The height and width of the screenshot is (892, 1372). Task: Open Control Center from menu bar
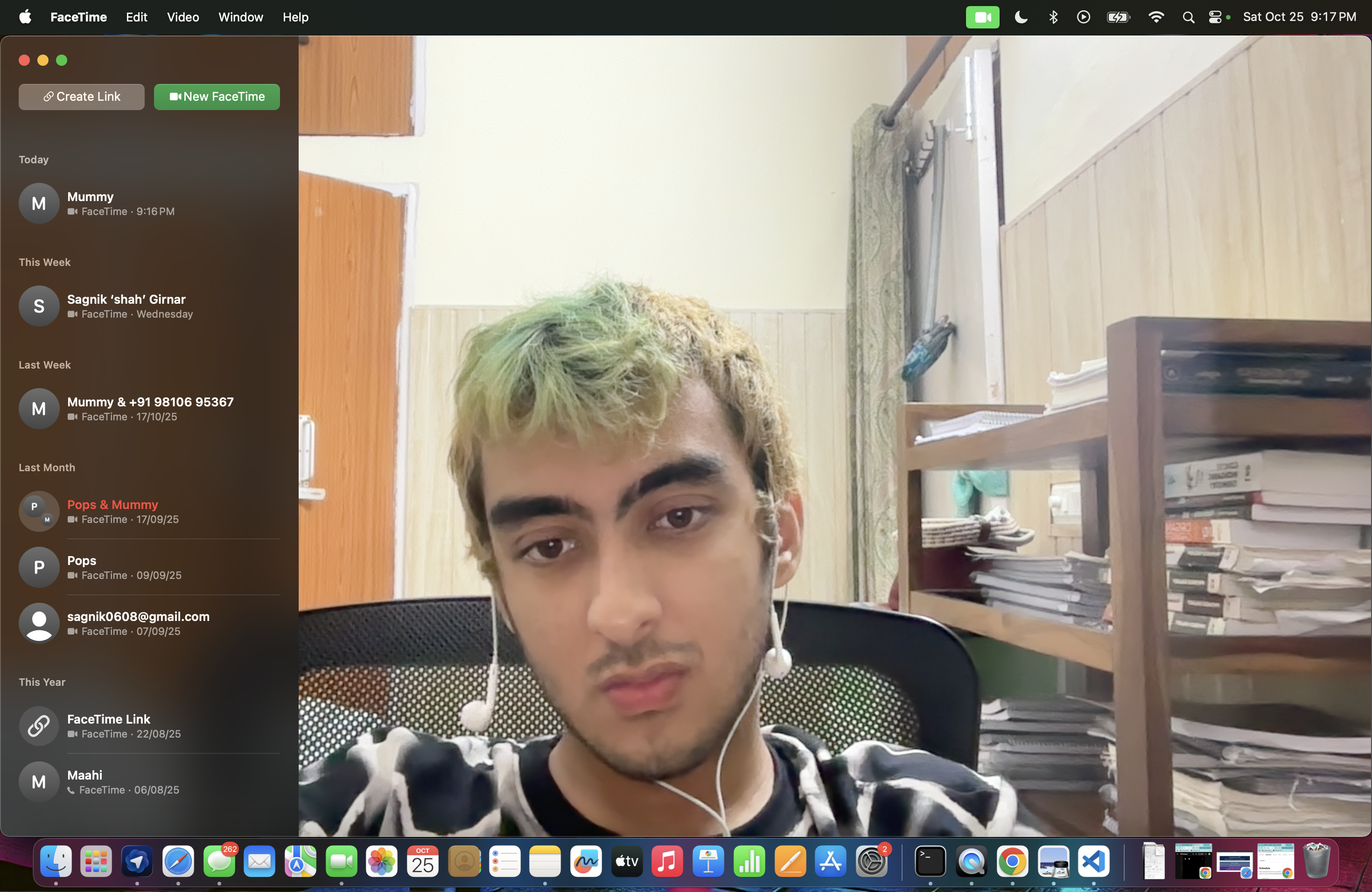pyautogui.click(x=1215, y=17)
